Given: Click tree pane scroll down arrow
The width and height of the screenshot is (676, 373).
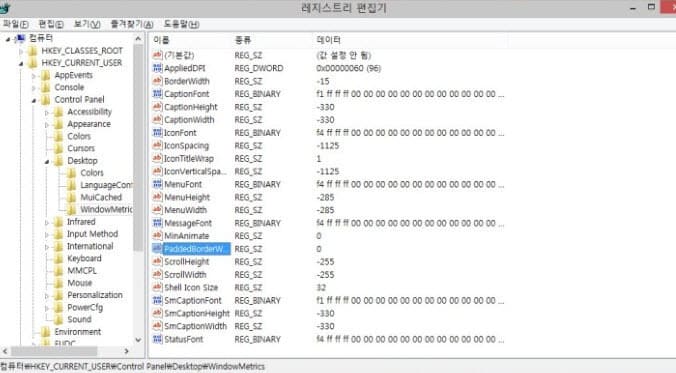Looking at the screenshot, I should click(138, 340).
